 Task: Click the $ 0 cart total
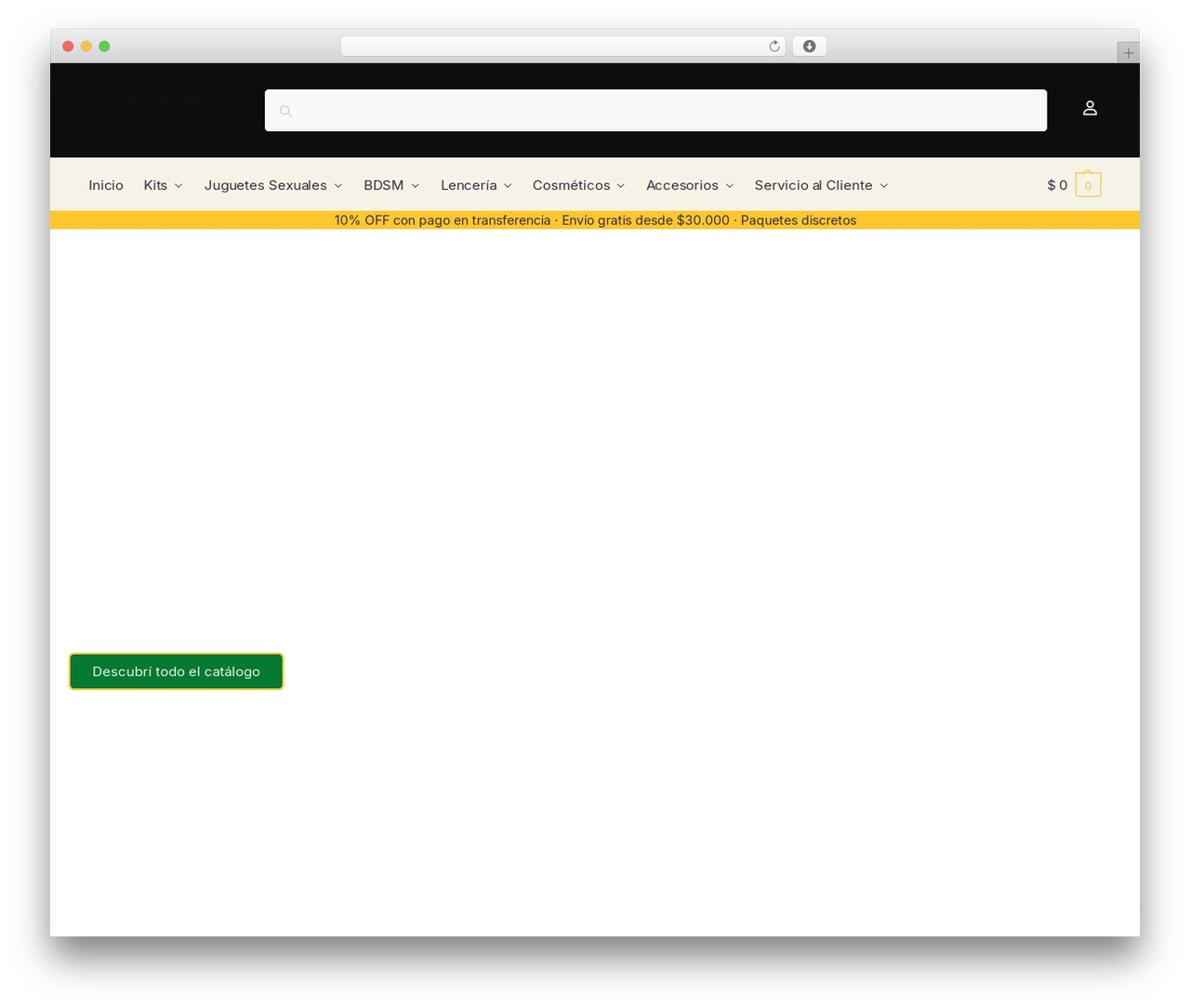point(1057,185)
